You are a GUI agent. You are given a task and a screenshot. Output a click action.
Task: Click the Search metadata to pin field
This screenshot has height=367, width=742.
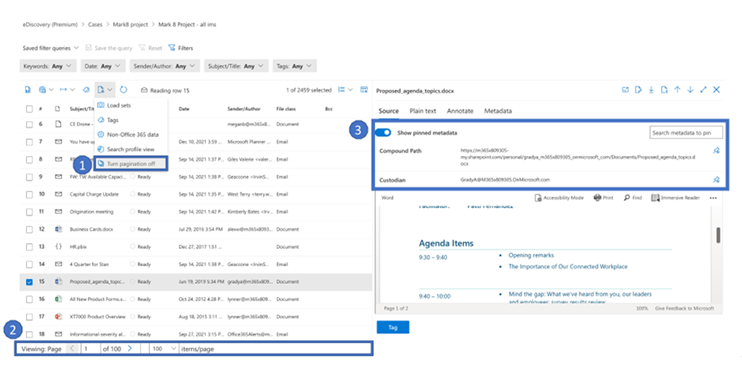coord(686,133)
